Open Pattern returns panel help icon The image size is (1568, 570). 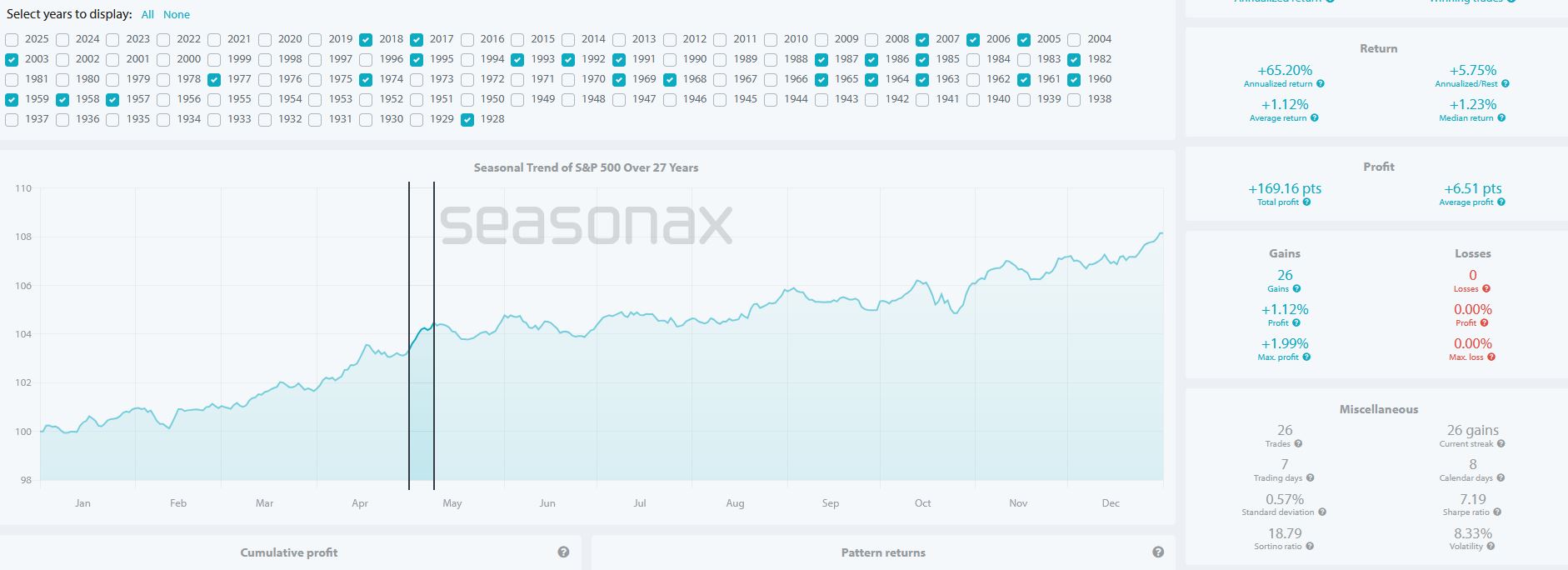[1158, 552]
